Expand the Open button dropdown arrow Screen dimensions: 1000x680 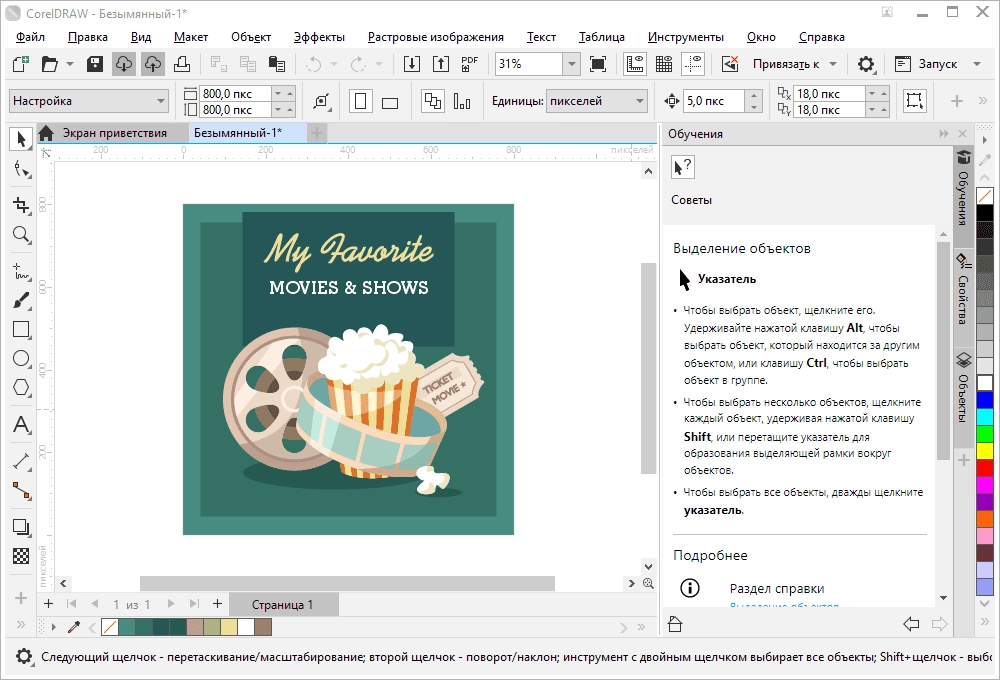pyautogui.click(x=70, y=64)
